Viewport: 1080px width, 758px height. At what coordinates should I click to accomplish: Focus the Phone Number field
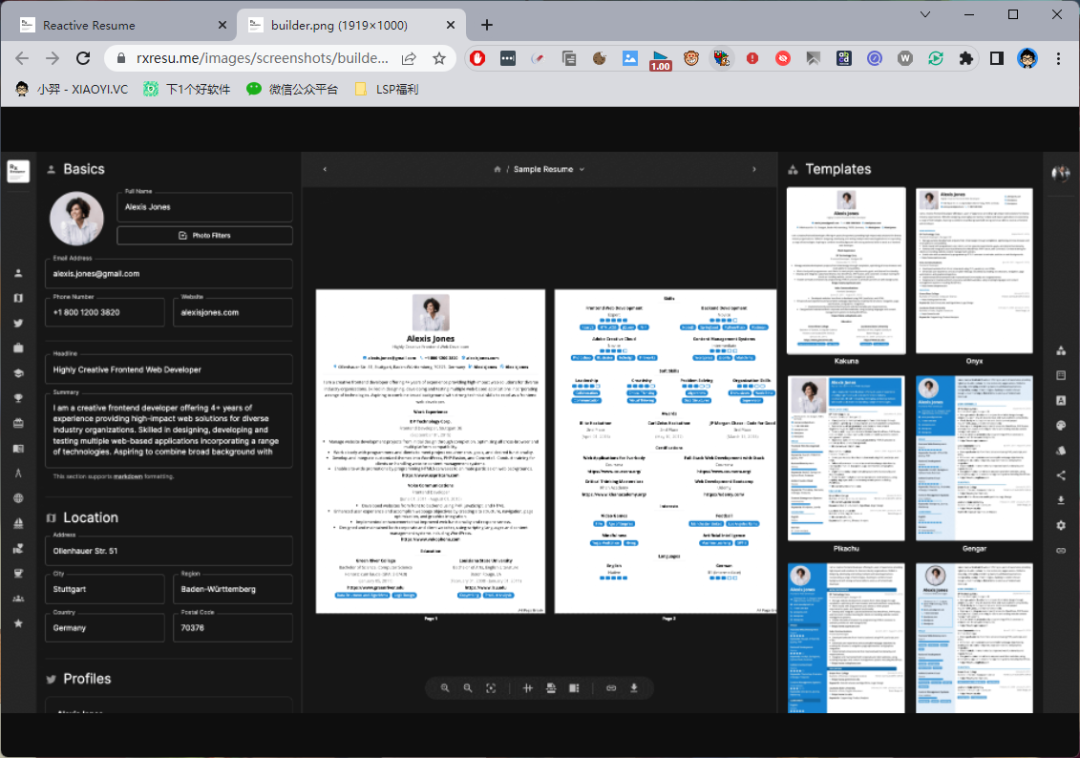(x=105, y=312)
